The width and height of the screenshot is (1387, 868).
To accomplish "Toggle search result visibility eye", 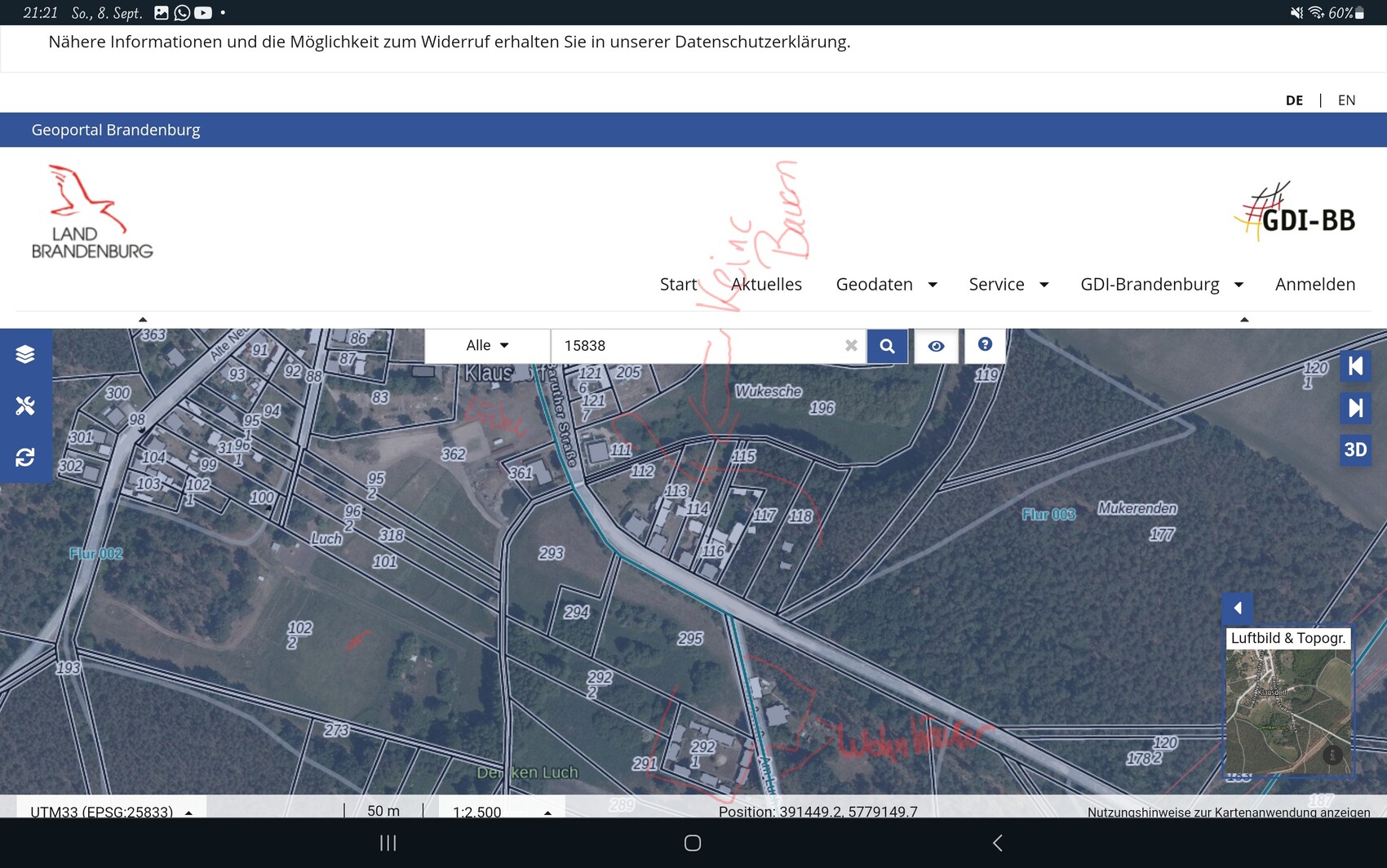I will pyautogui.click(x=936, y=346).
